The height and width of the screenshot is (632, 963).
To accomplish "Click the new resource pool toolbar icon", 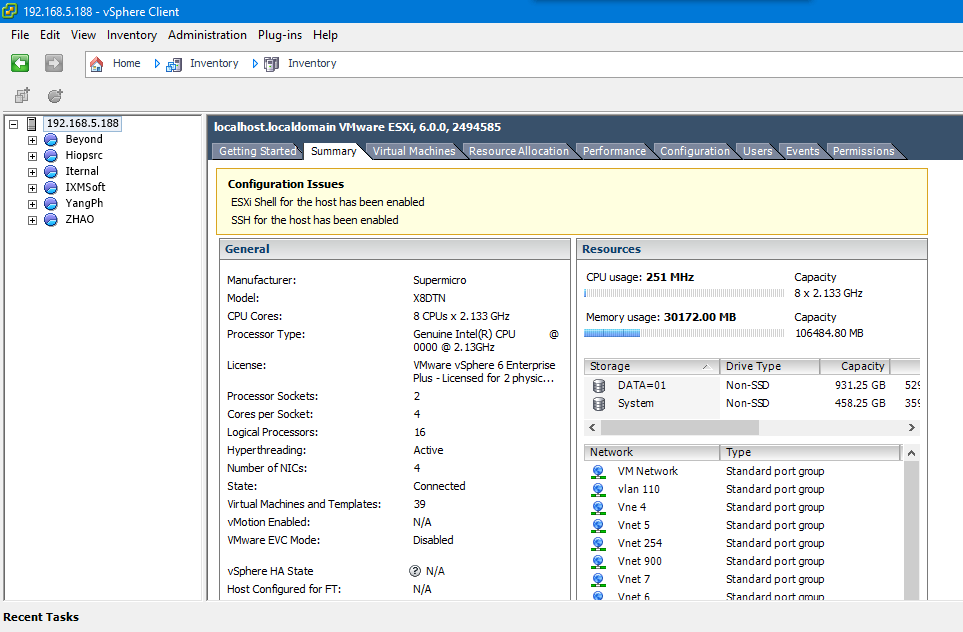I will 55,96.
